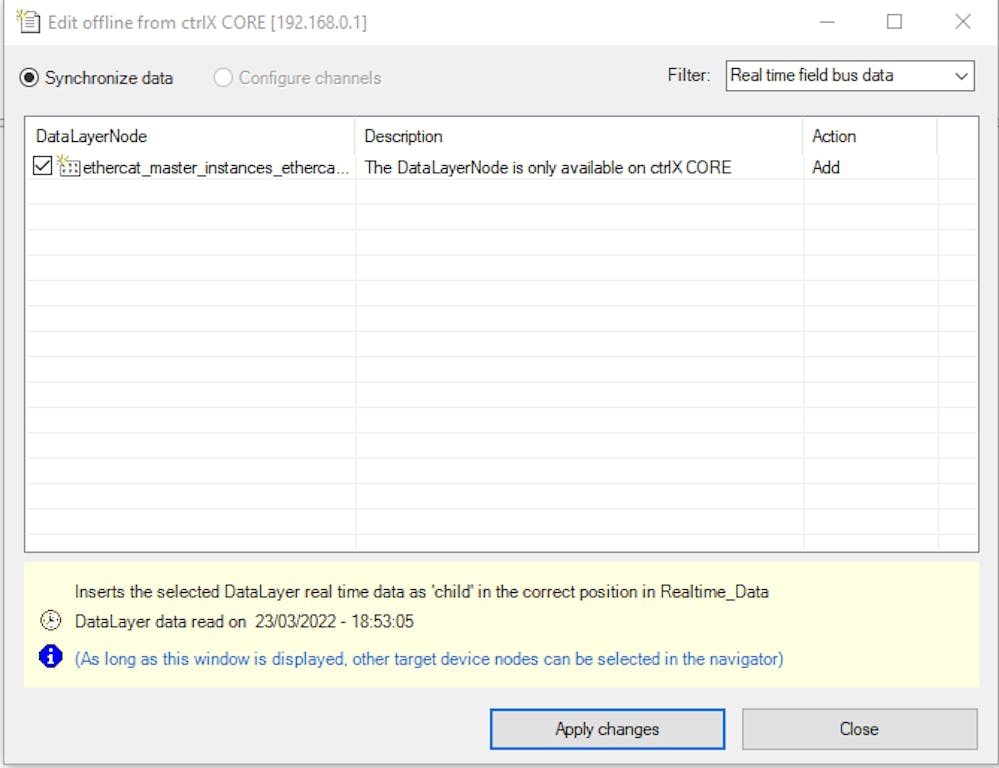The image size is (999, 768).
Task: Click the Add action cell
Action: click(x=826, y=168)
